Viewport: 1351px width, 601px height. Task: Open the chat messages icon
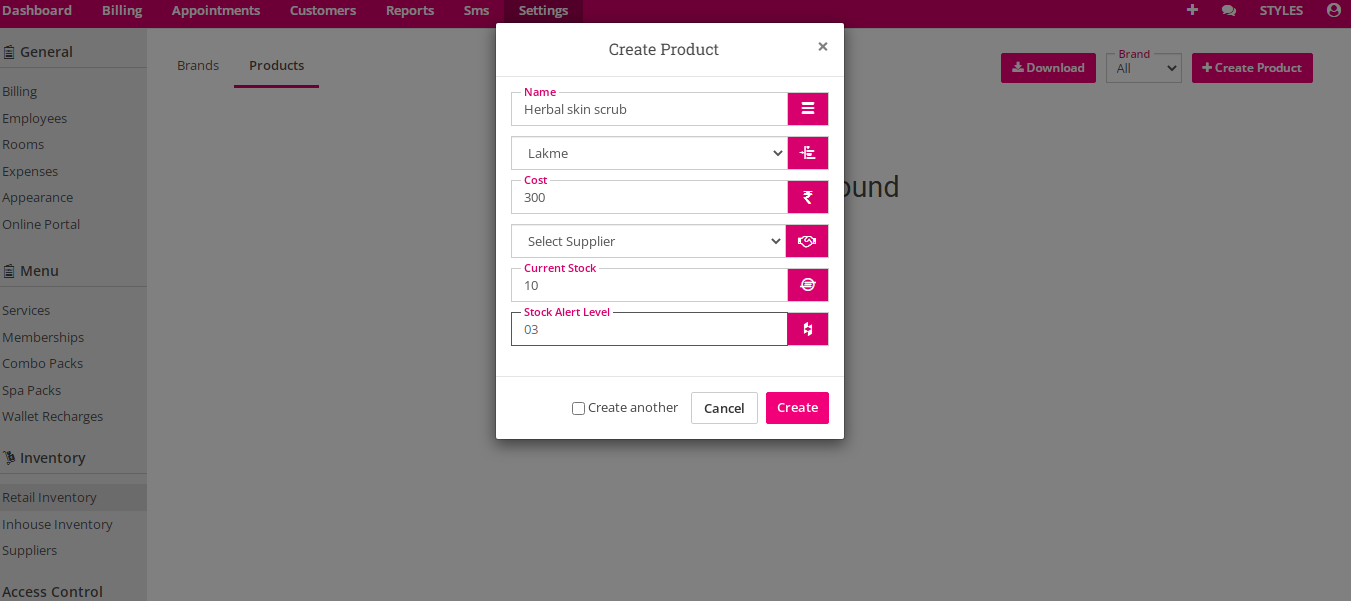pos(1229,10)
